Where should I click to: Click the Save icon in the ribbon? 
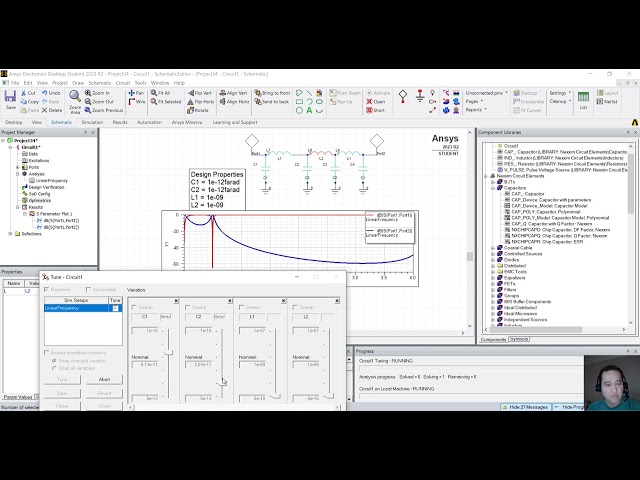(x=10, y=97)
